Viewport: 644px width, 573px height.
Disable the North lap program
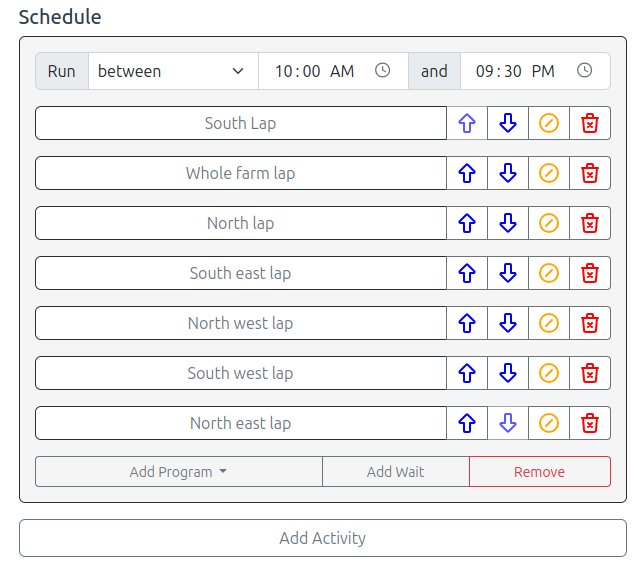tap(549, 223)
